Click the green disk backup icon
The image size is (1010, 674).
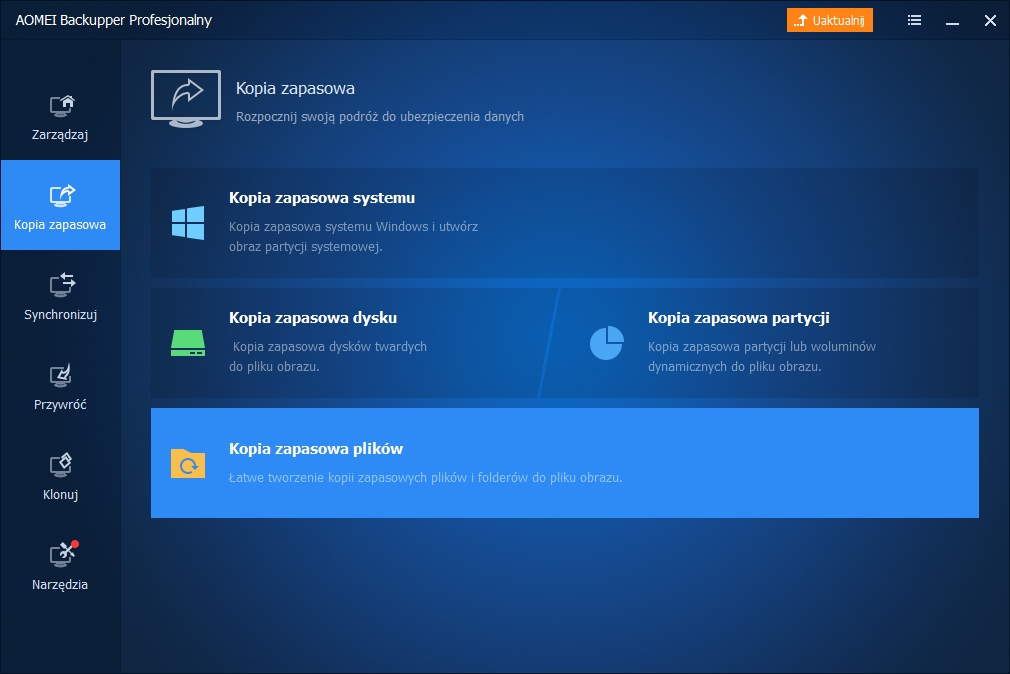188,343
